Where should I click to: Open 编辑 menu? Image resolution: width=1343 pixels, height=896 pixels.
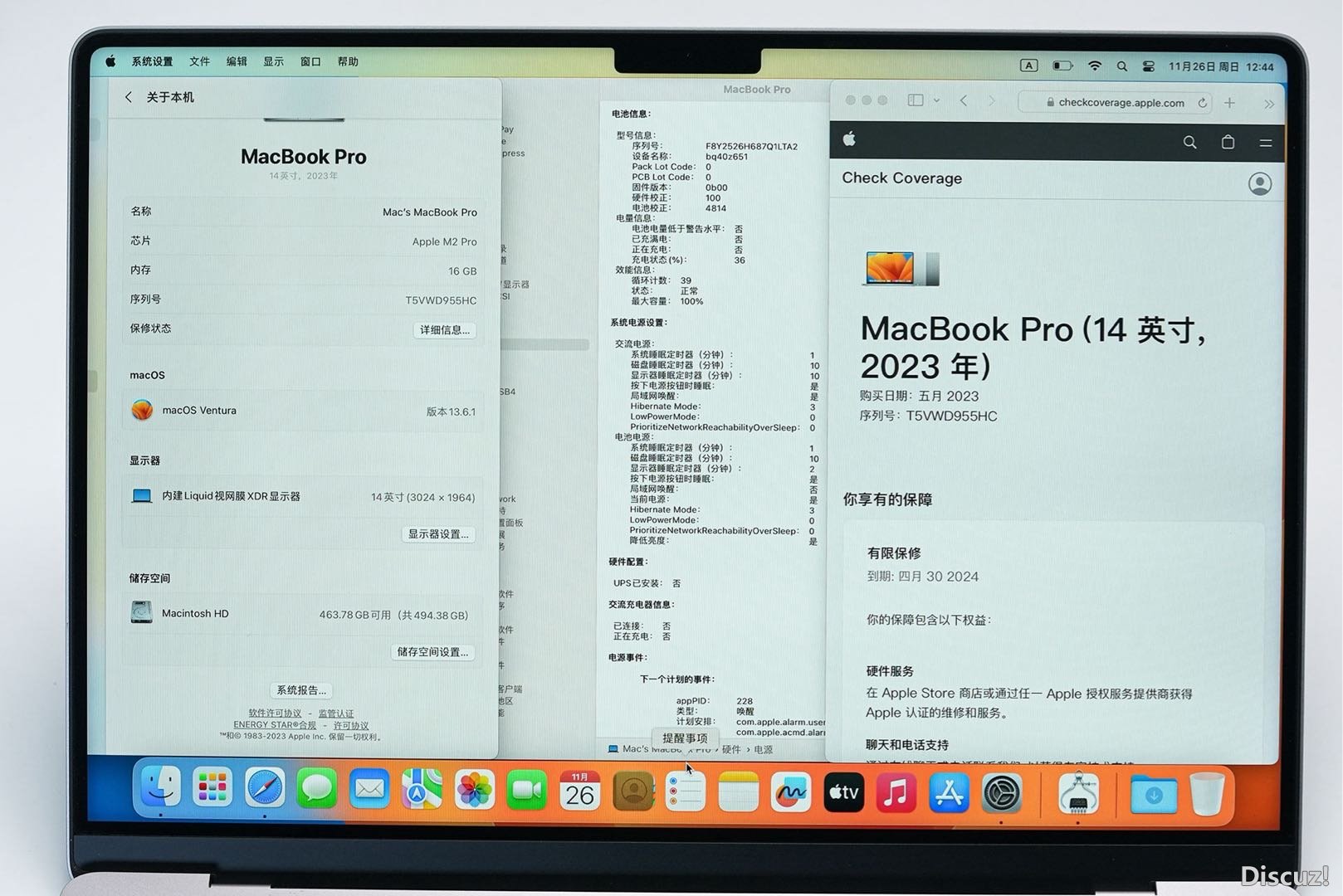tap(237, 61)
